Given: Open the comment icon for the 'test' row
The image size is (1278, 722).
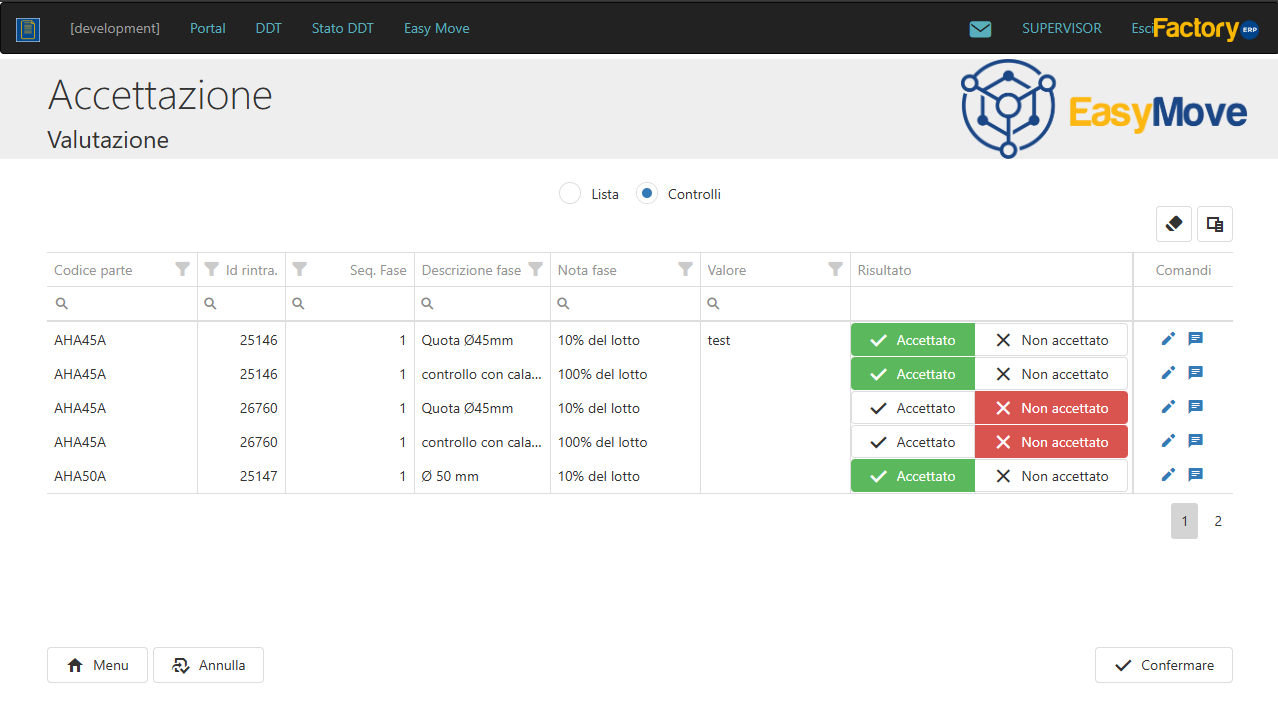Looking at the screenshot, I should click(x=1195, y=339).
